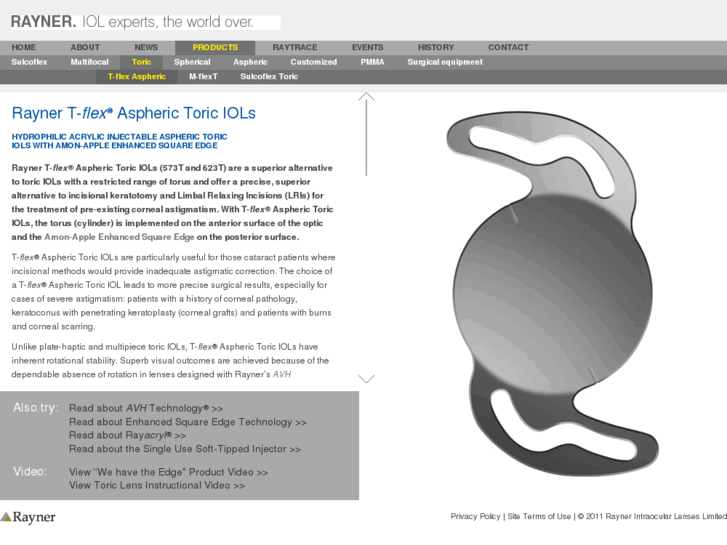Read about Enhanced Square Edge Technology
This screenshot has width=727, height=545.
(x=188, y=422)
